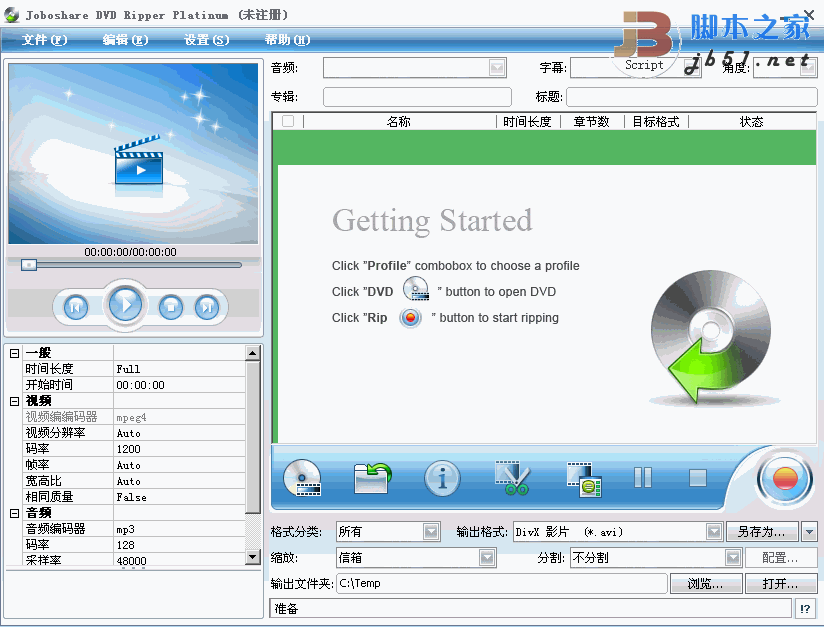Click the 时间长度 value Full
Viewport: 824px width, 627px height.
coord(180,369)
